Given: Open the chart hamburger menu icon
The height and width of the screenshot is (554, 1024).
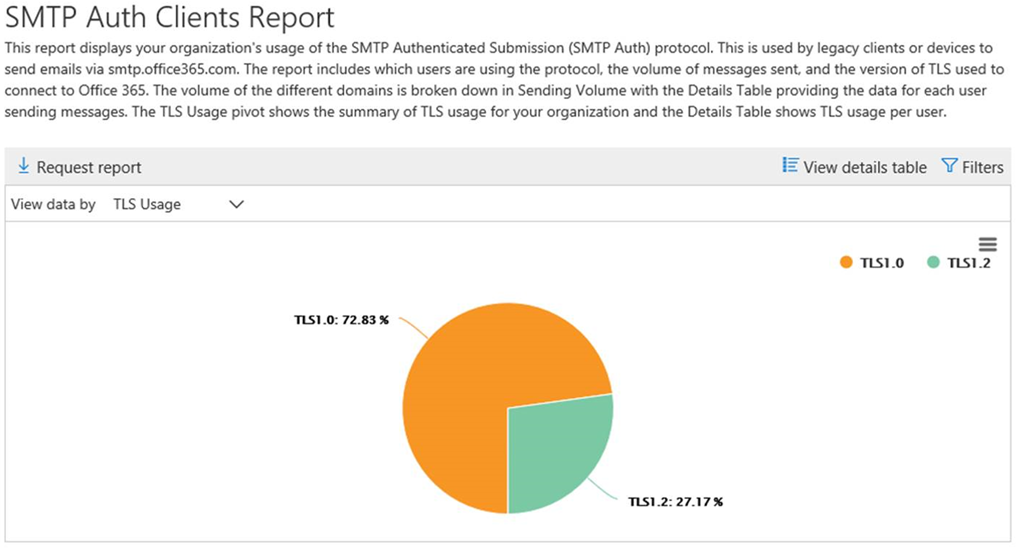Looking at the screenshot, I should click(987, 244).
